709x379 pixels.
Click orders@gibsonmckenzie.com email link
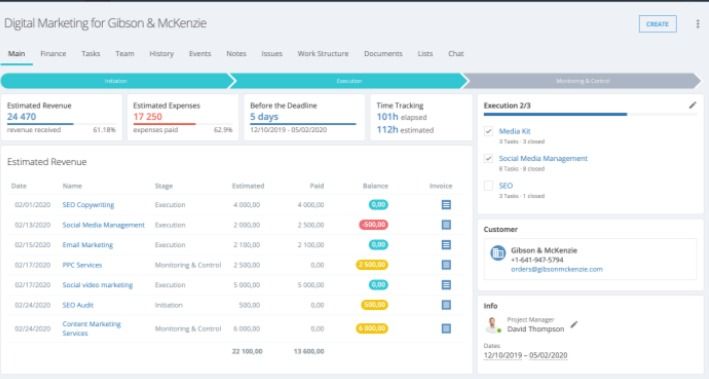click(x=557, y=269)
